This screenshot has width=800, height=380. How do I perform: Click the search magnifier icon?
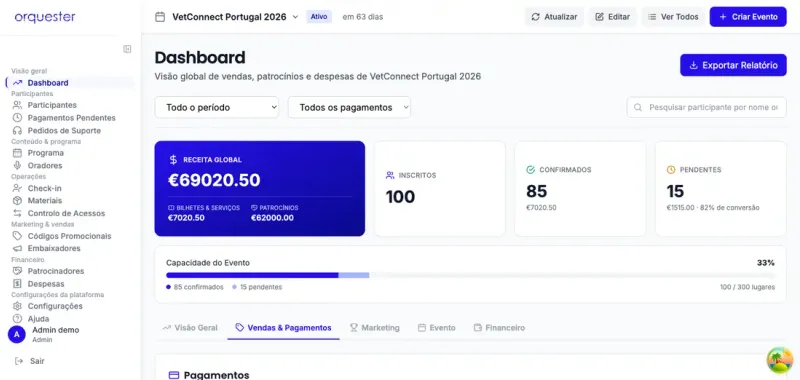point(638,108)
